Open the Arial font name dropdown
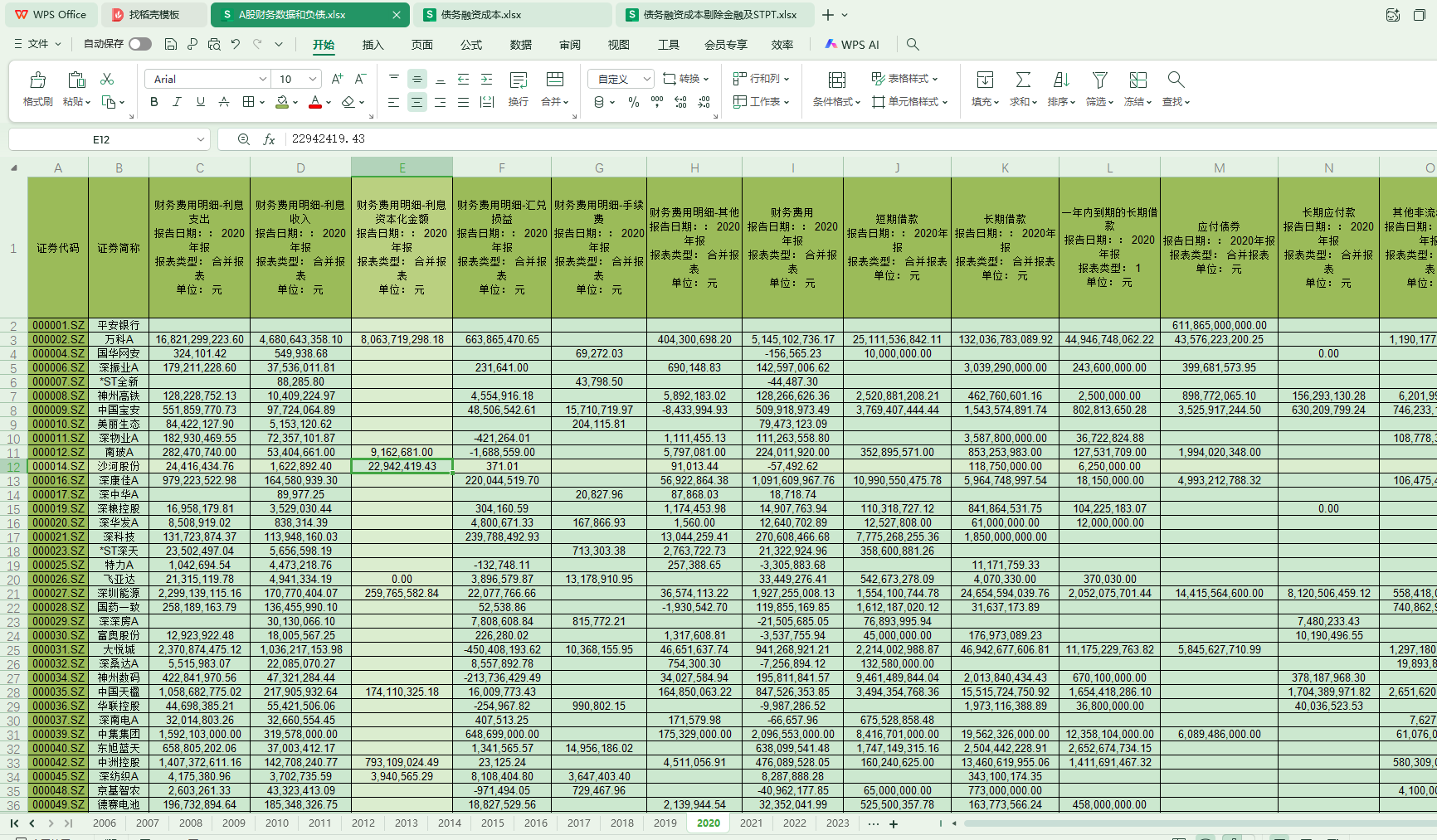Image resolution: width=1437 pixels, height=840 pixels. (x=263, y=79)
